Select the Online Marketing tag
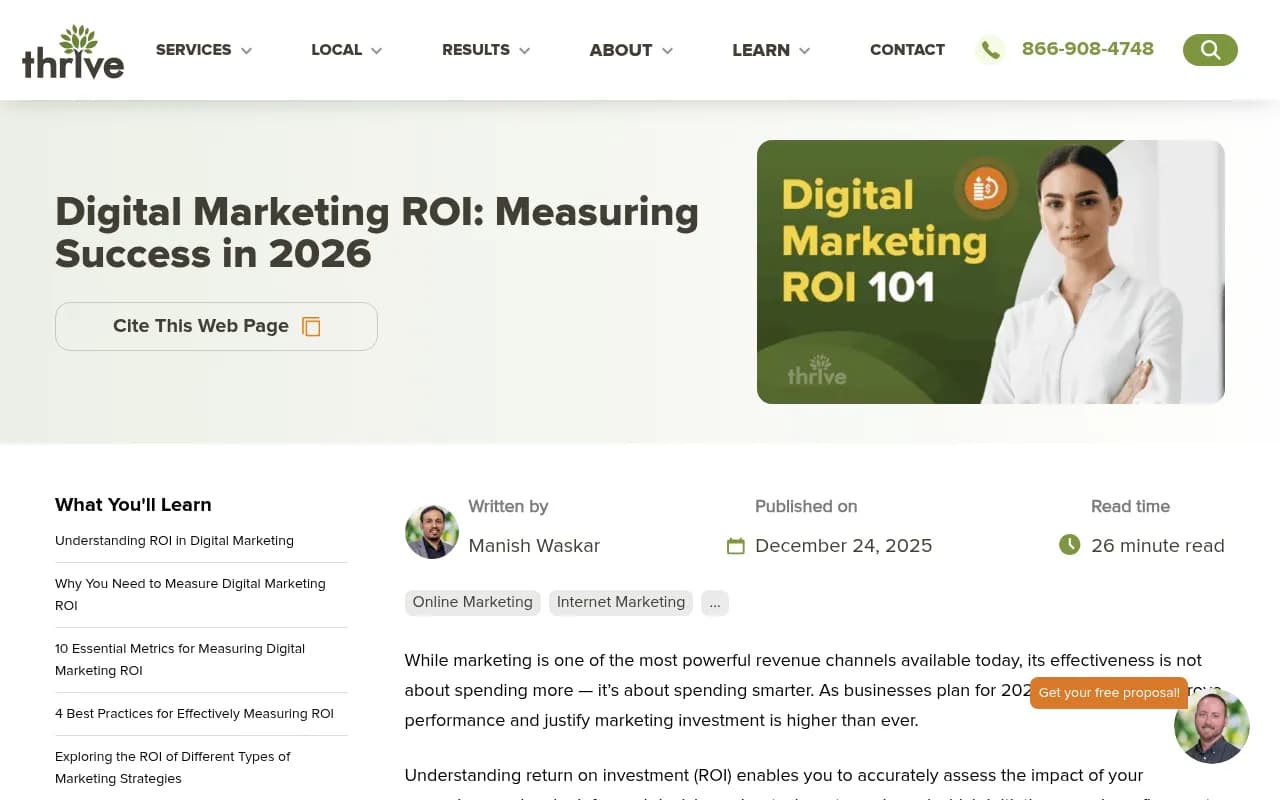The width and height of the screenshot is (1280, 800). (x=473, y=602)
